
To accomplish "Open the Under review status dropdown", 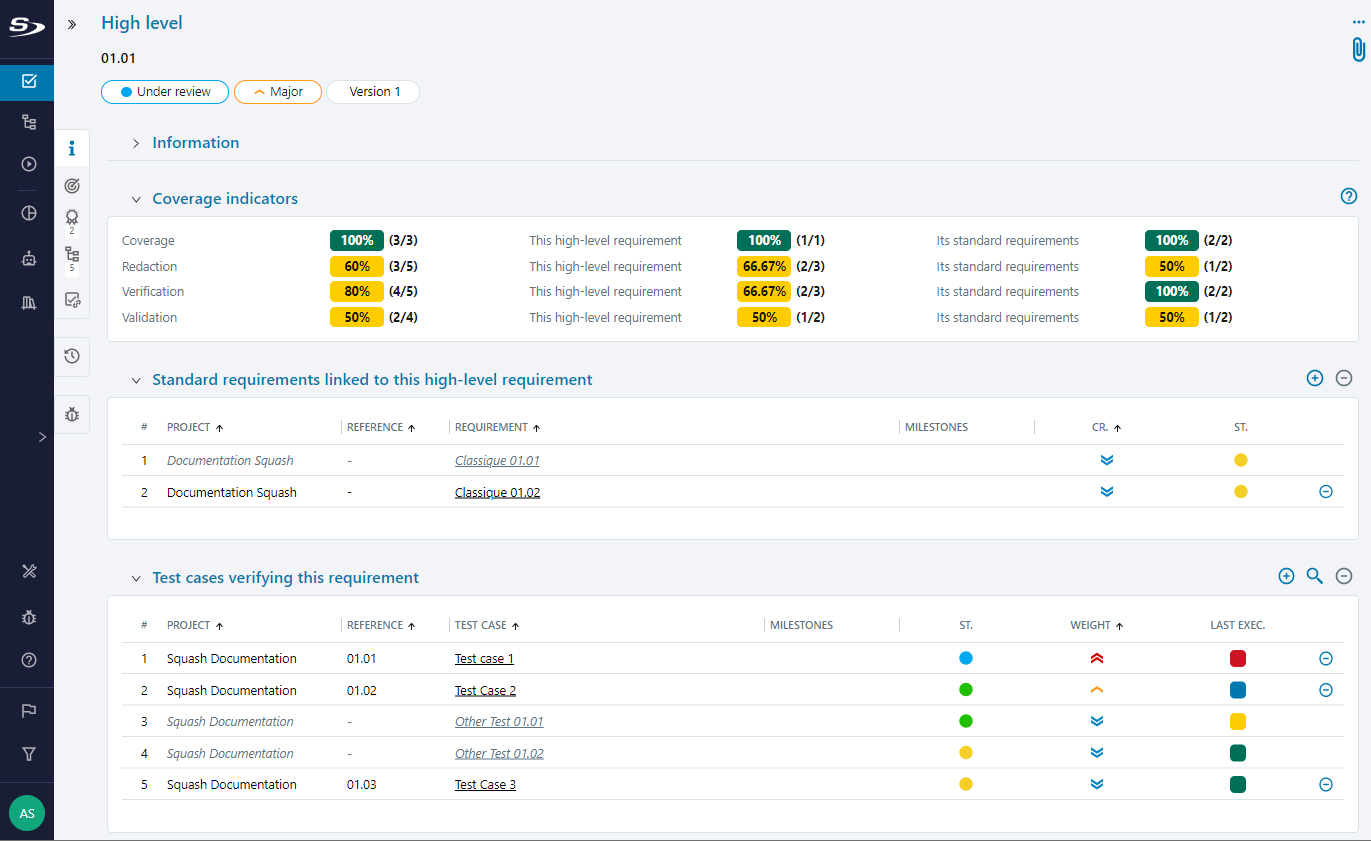I will 165,92.
